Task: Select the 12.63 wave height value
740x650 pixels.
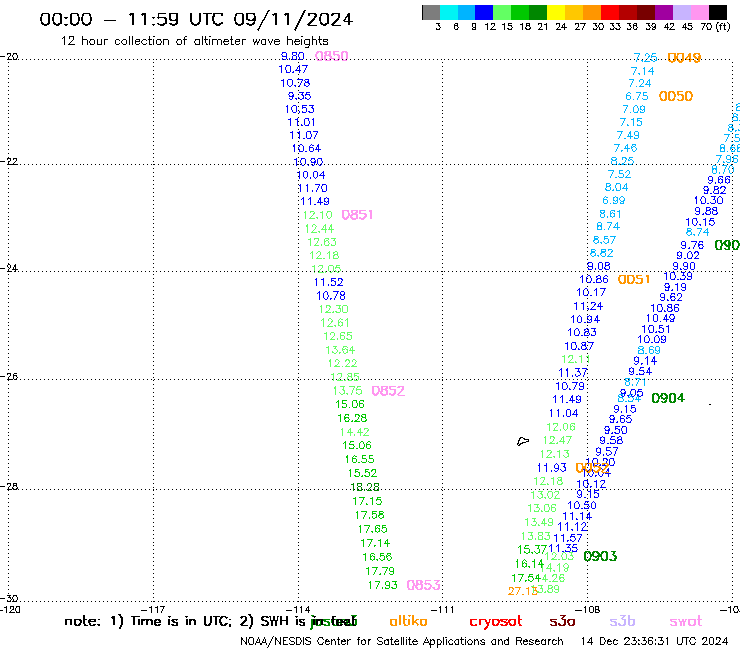Action: pyautogui.click(x=322, y=242)
